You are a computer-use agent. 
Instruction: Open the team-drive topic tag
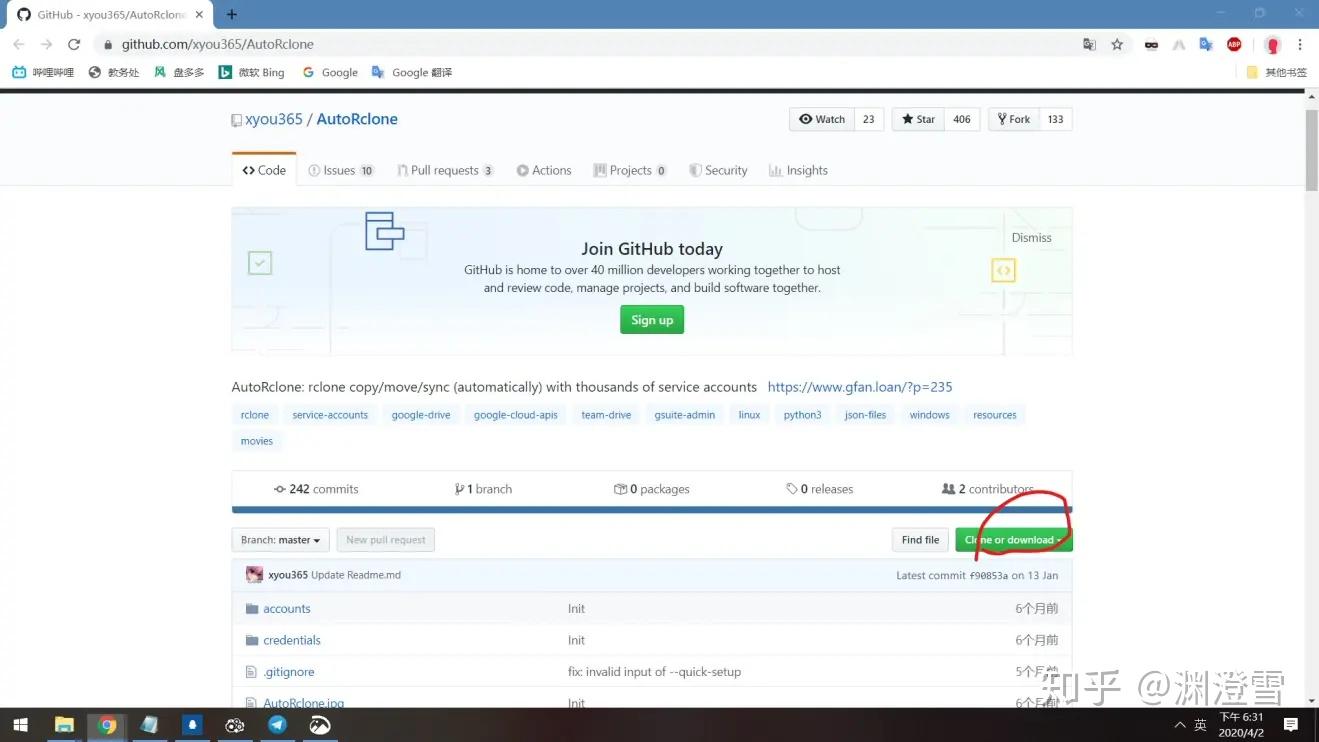[606, 415]
